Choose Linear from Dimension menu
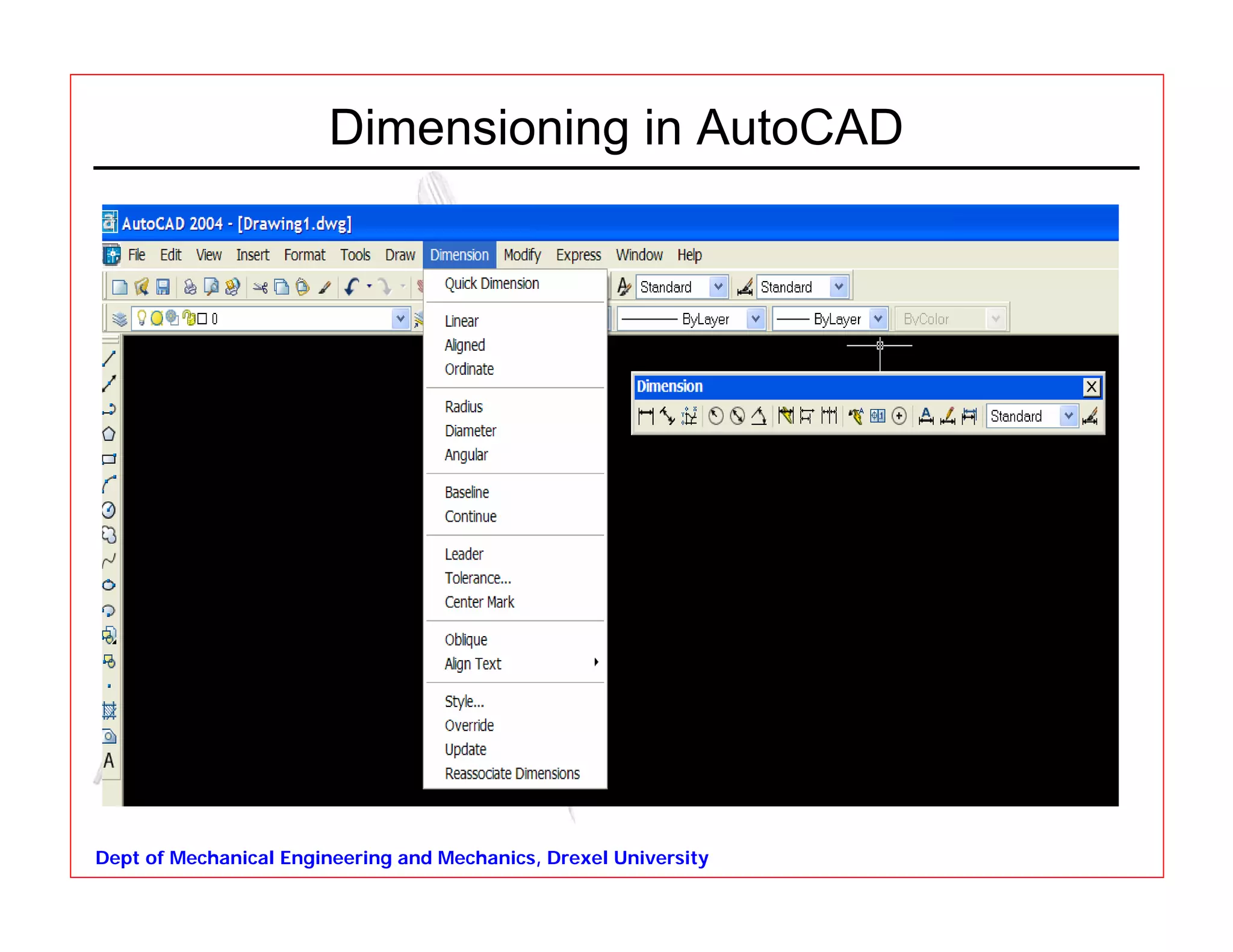Image resolution: width=1233 pixels, height=952 pixels. (515, 321)
